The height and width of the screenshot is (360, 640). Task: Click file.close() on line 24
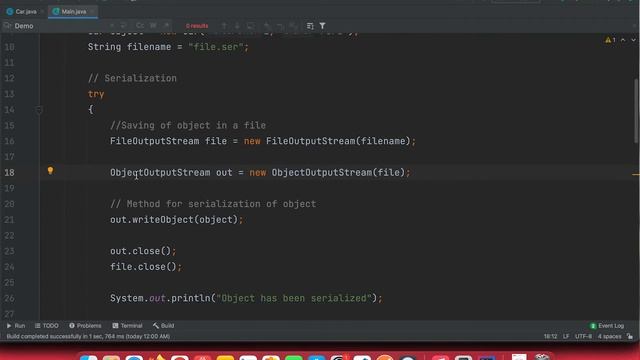point(143,267)
